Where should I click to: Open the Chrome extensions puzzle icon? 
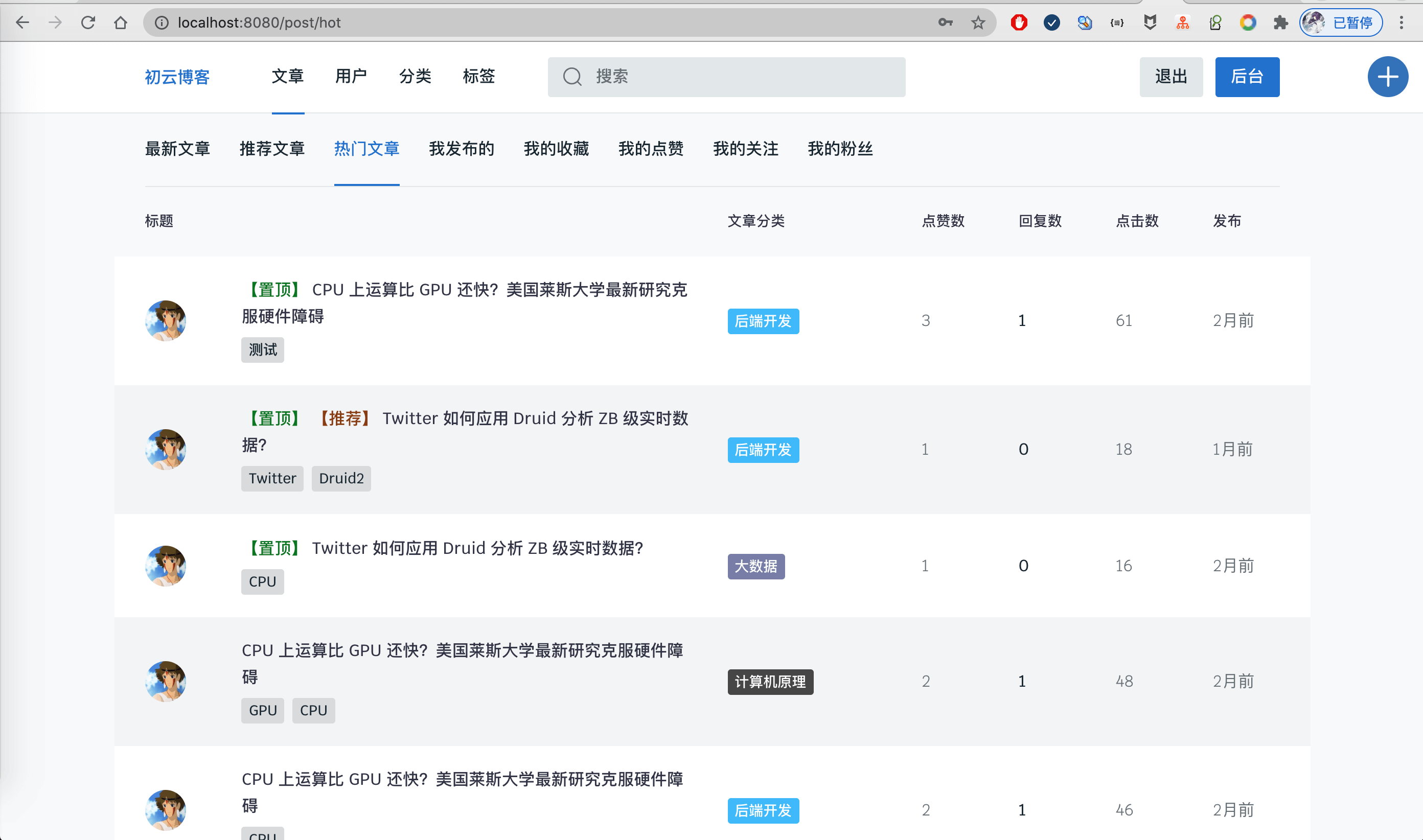[1280, 22]
